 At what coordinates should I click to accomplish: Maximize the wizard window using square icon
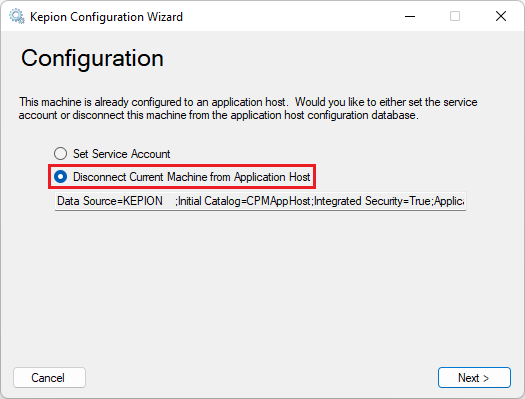point(455,16)
